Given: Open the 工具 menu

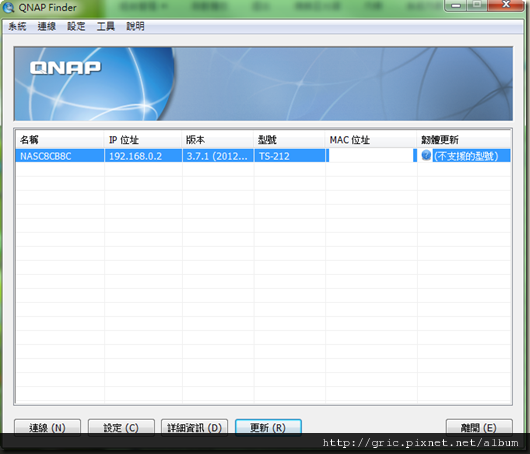Looking at the screenshot, I should click(106, 26).
